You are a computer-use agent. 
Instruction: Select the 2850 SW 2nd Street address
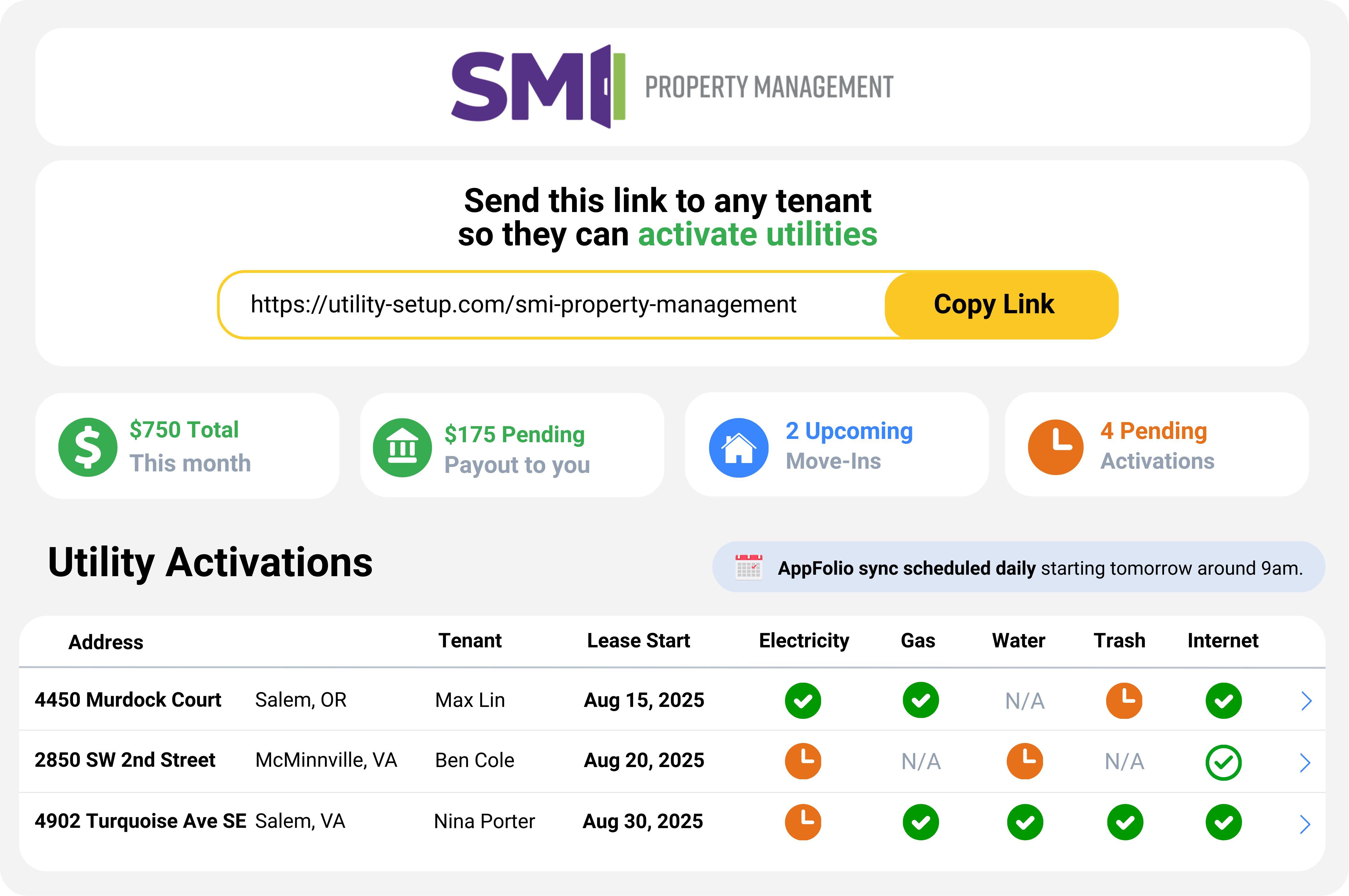click(x=125, y=760)
